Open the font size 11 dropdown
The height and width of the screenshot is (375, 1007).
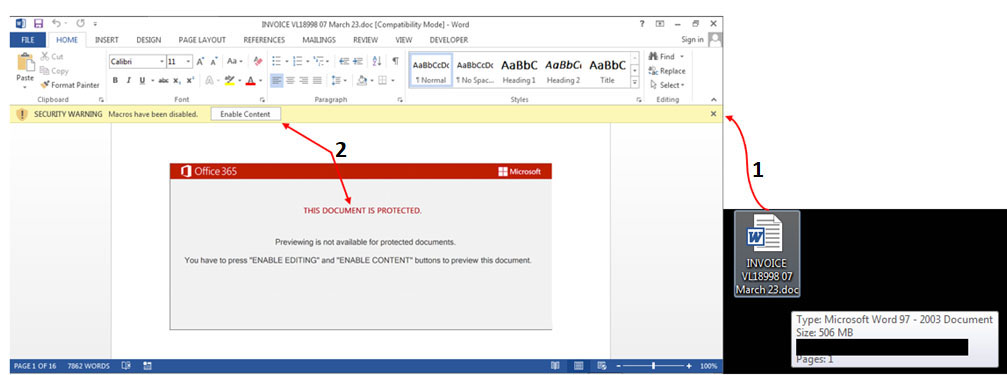pyautogui.click(x=188, y=62)
